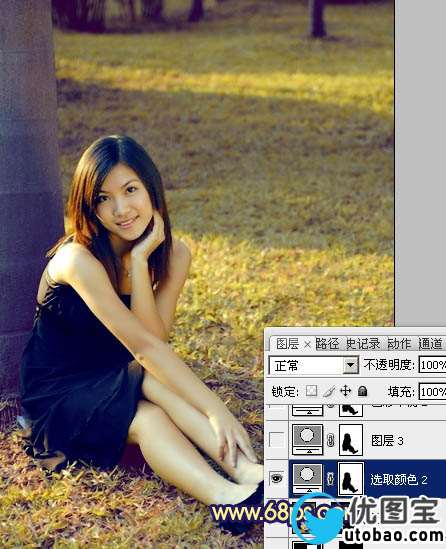Open the 动作 panel tab
This screenshot has width=446, height=549.
pyautogui.click(x=399, y=344)
